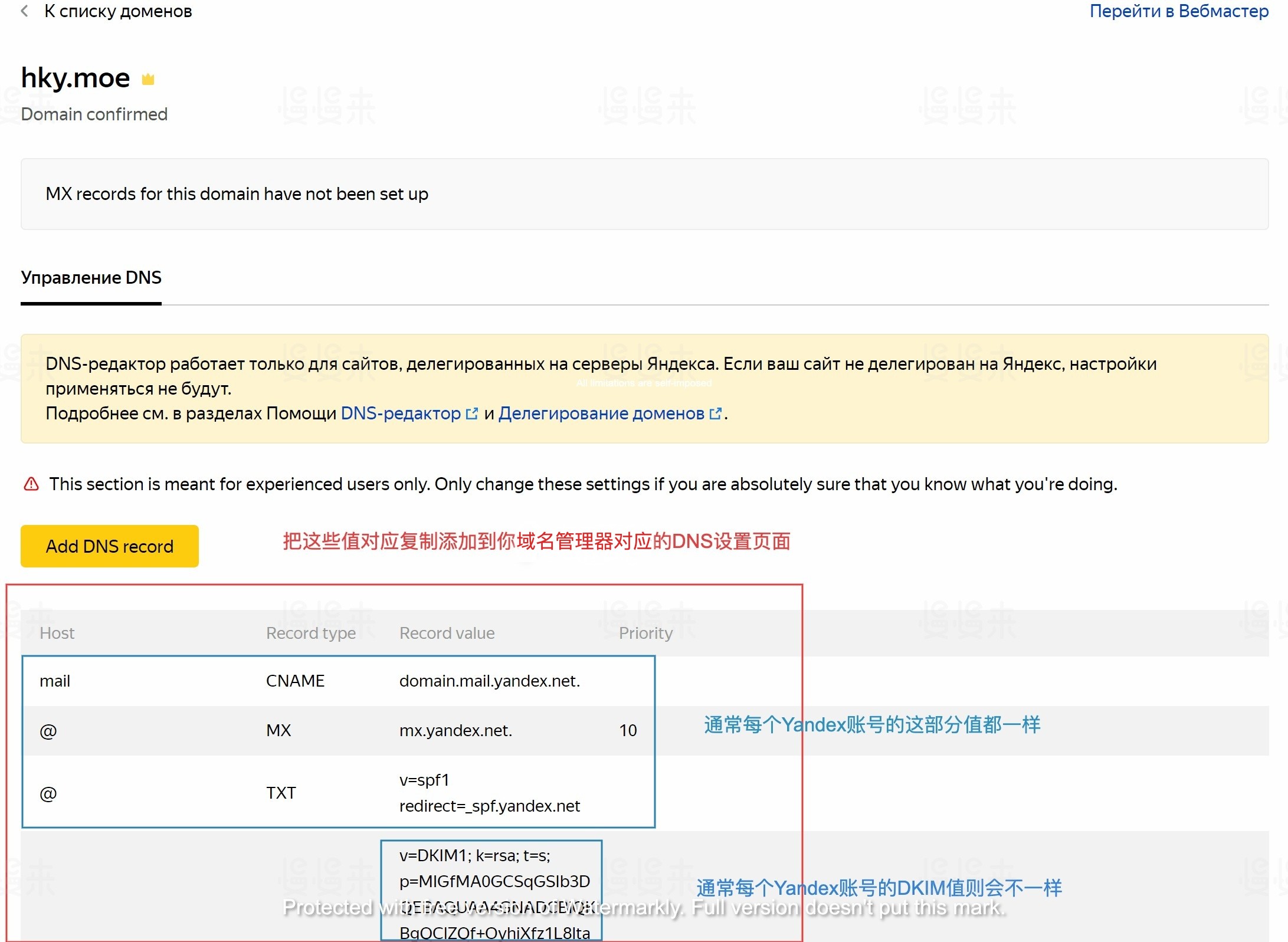Switch to the Управление DNS tab
Image resolution: width=1288 pixels, height=942 pixels.
[91, 277]
